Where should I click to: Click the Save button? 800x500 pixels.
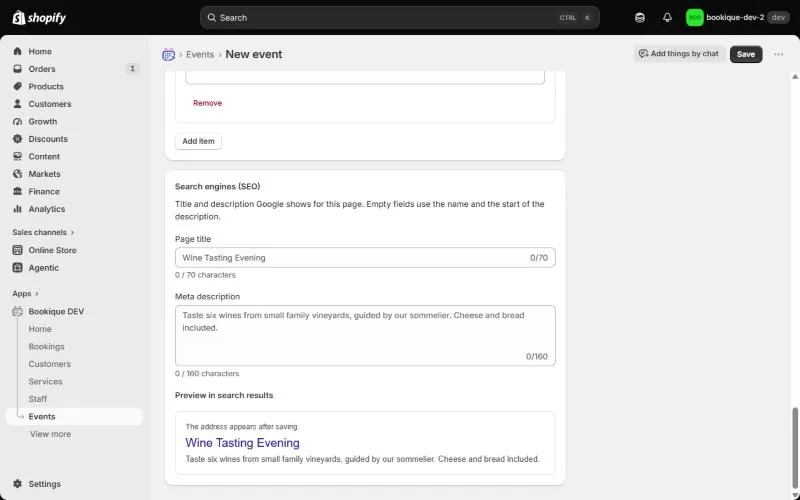tap(746, 54)
